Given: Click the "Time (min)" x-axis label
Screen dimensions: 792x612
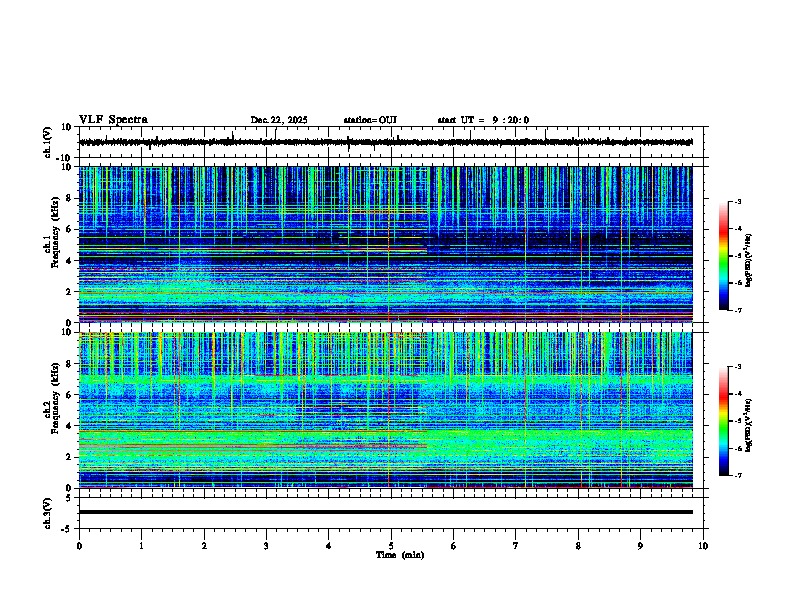Looking at the screenshot, I should [x=400, y=555].
